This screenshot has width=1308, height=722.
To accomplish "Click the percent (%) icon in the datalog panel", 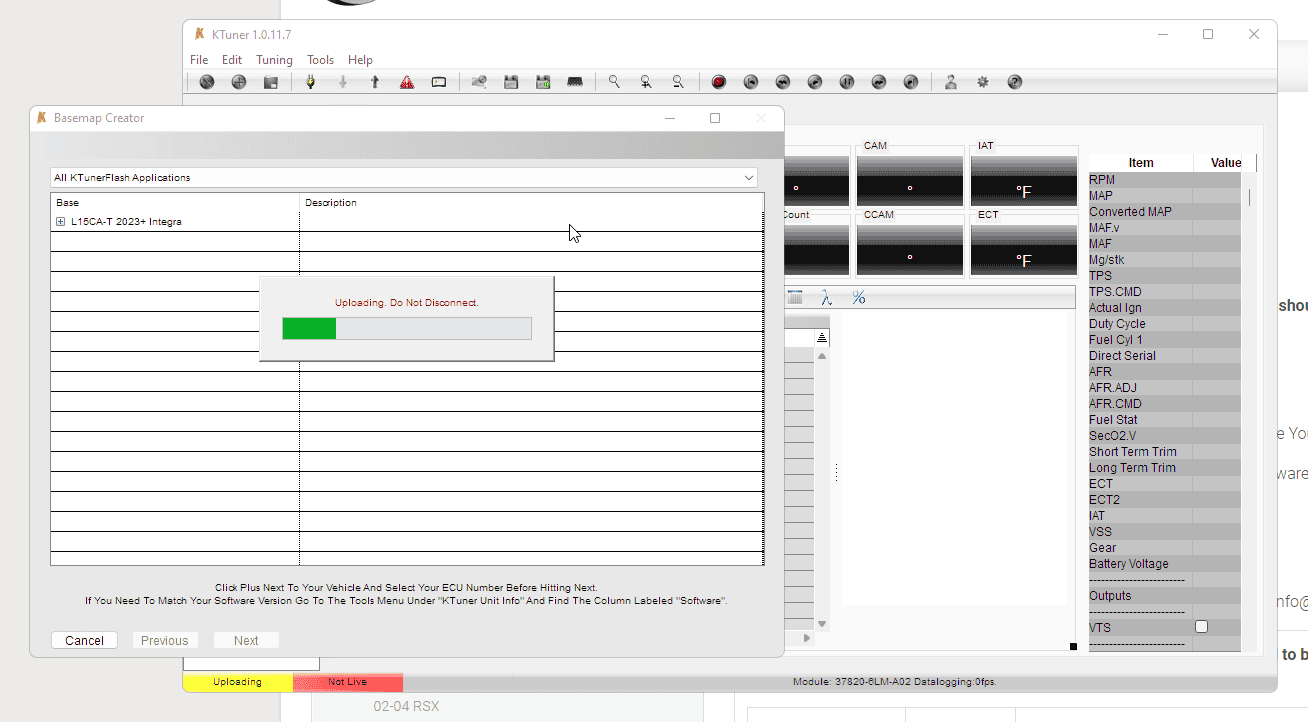I will click(x=858, y=297).
